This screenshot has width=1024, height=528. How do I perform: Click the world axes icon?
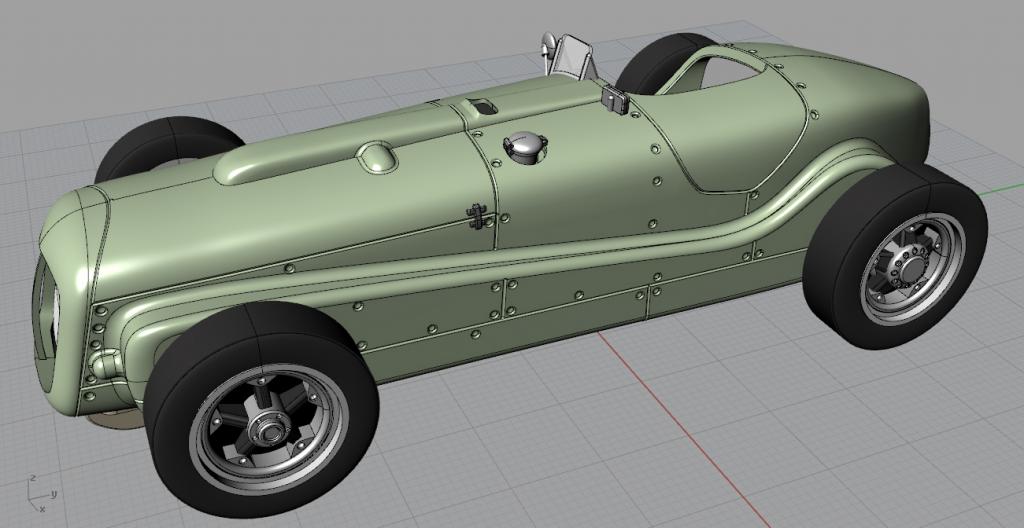point(40,495)
